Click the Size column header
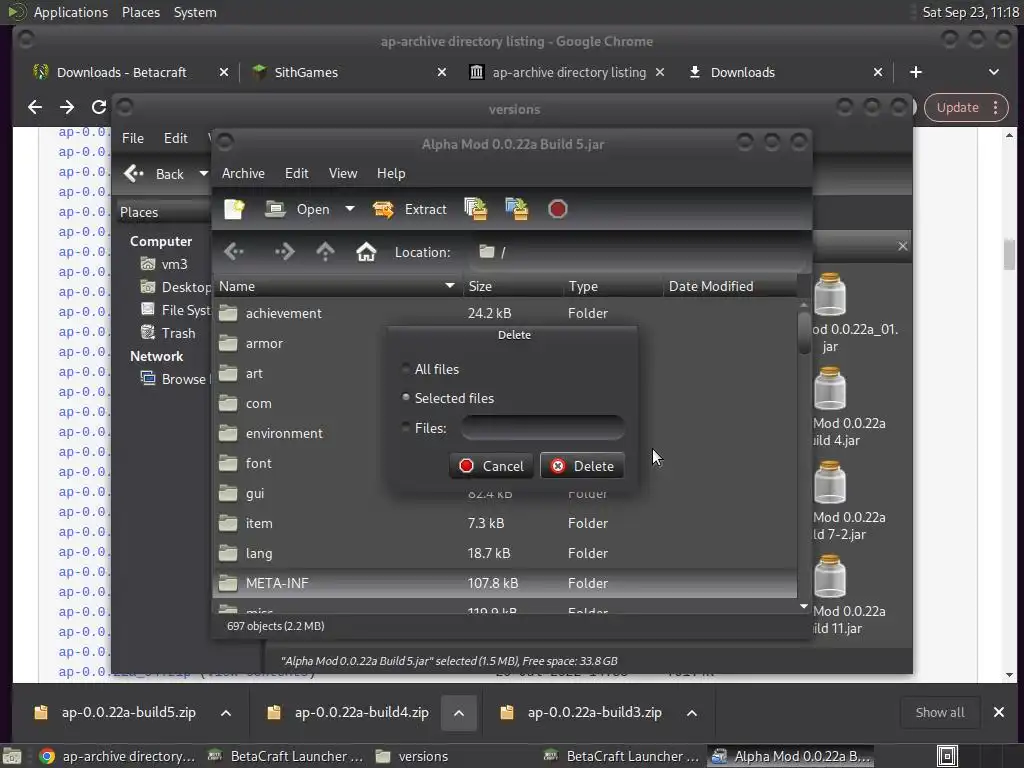 click(x=513, y=286)
